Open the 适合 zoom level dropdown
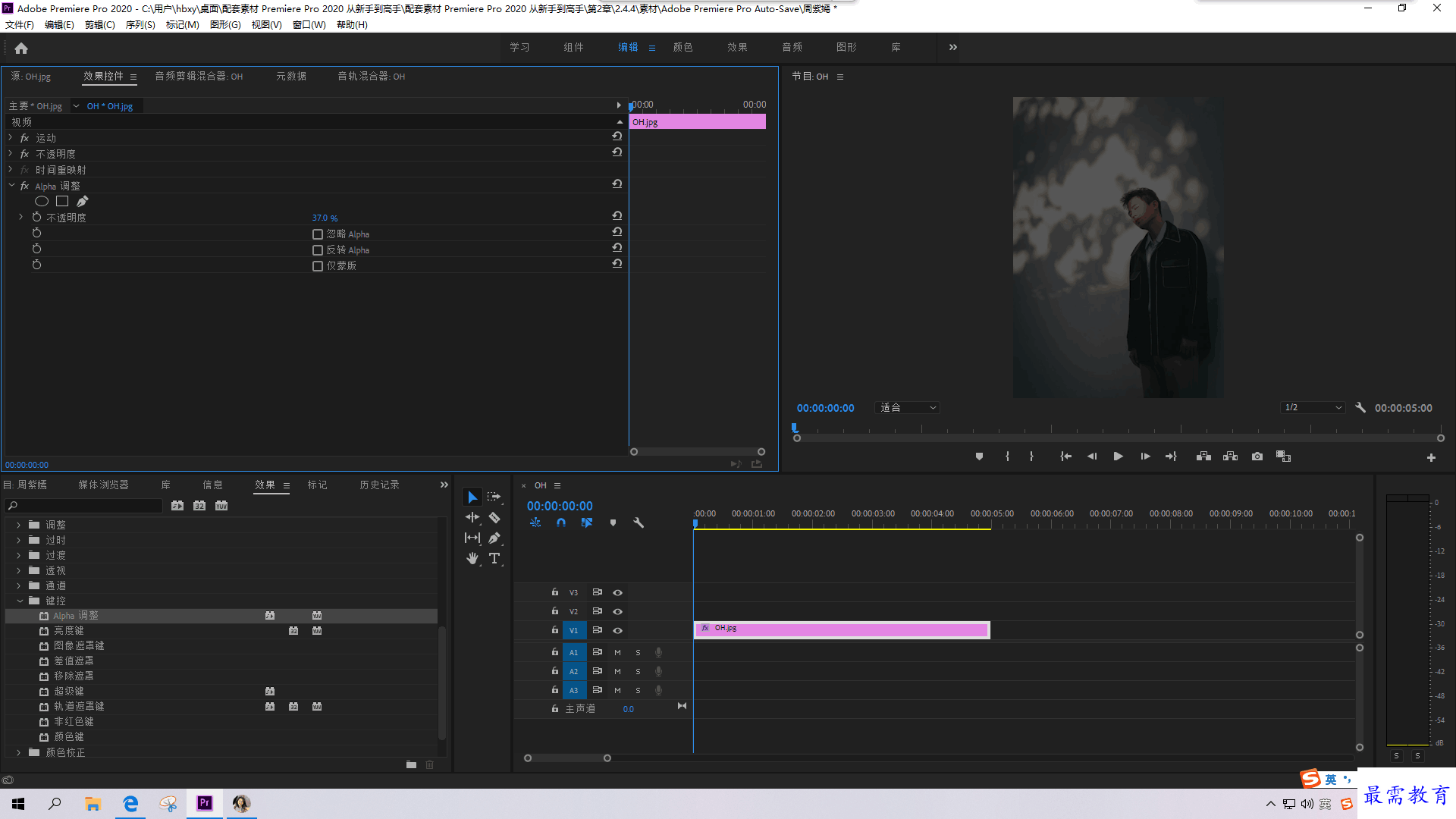 (x=907, y=407)
